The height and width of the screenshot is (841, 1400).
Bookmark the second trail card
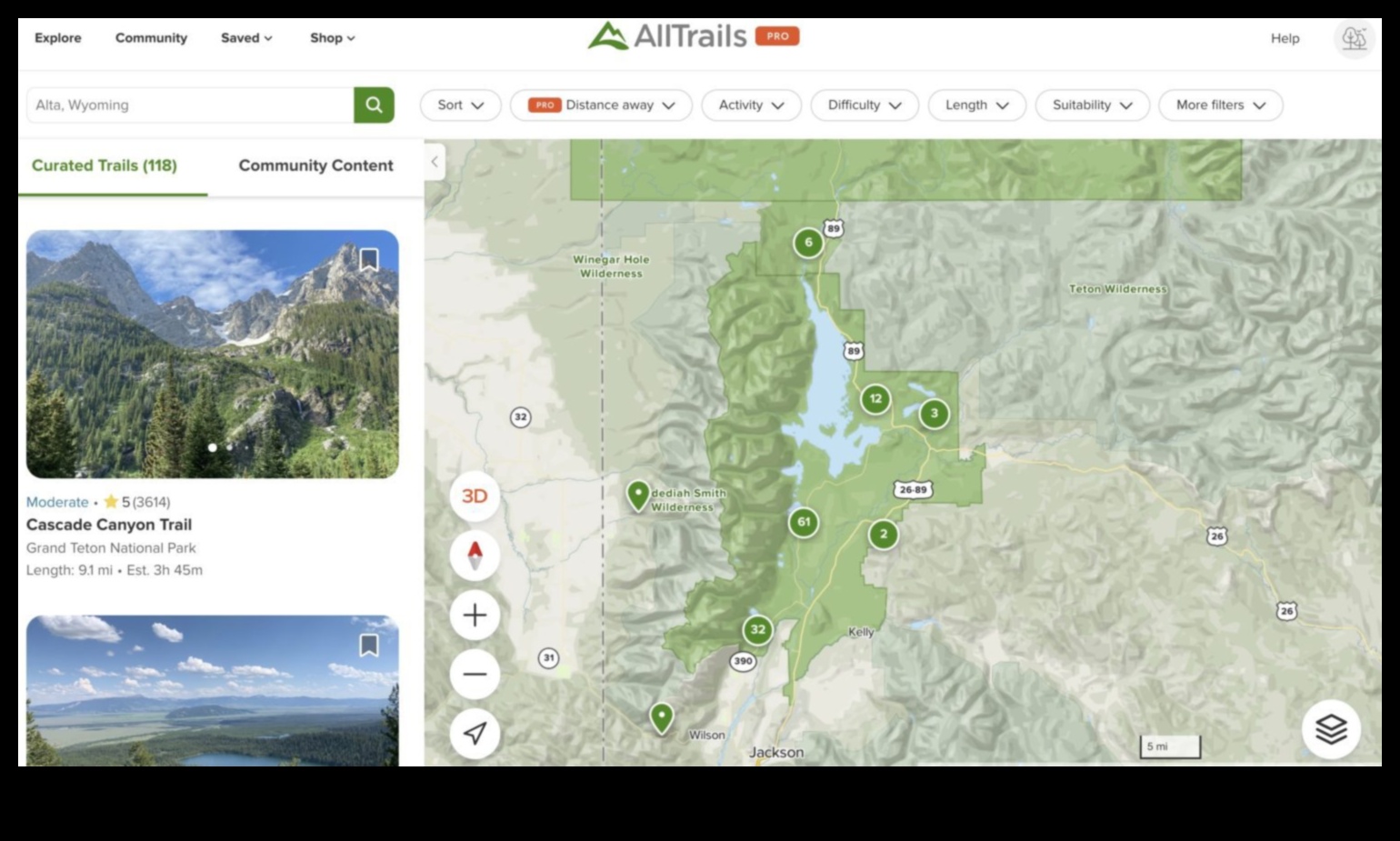(370, 643)
